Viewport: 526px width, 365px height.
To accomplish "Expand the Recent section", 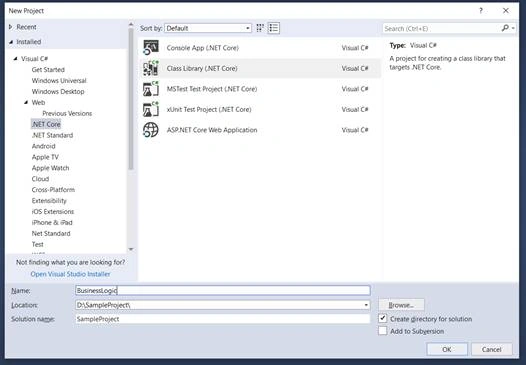I will click(x=11, y=27).
